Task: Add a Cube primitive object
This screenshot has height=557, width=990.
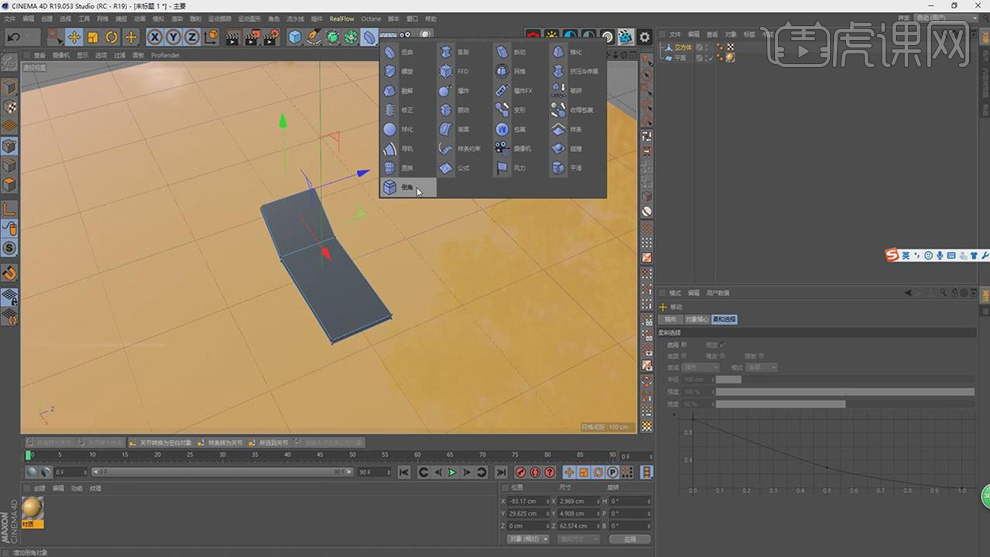Action: point(295,37)
